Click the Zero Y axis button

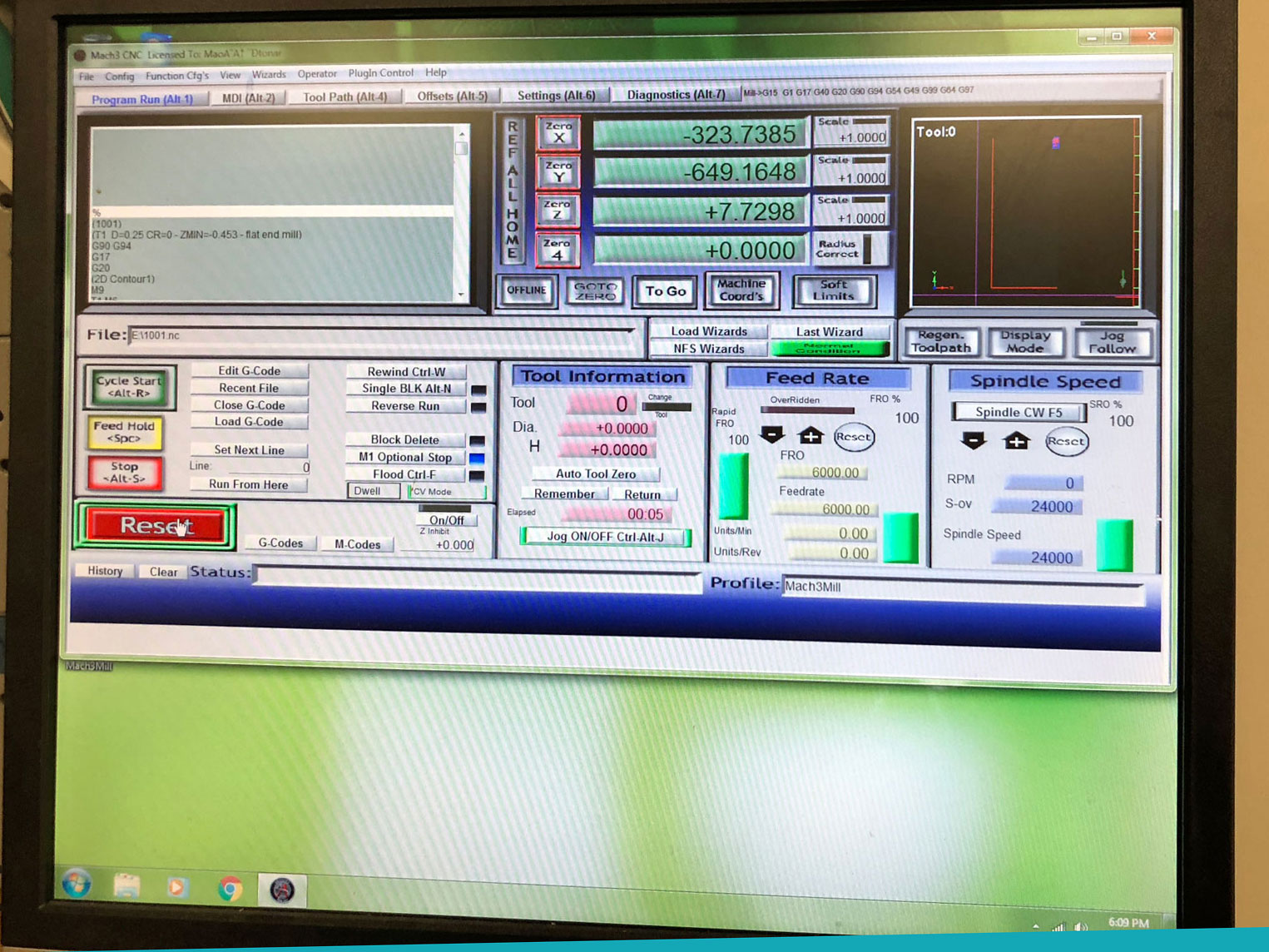pyautogui.click(x=558, y=171)
